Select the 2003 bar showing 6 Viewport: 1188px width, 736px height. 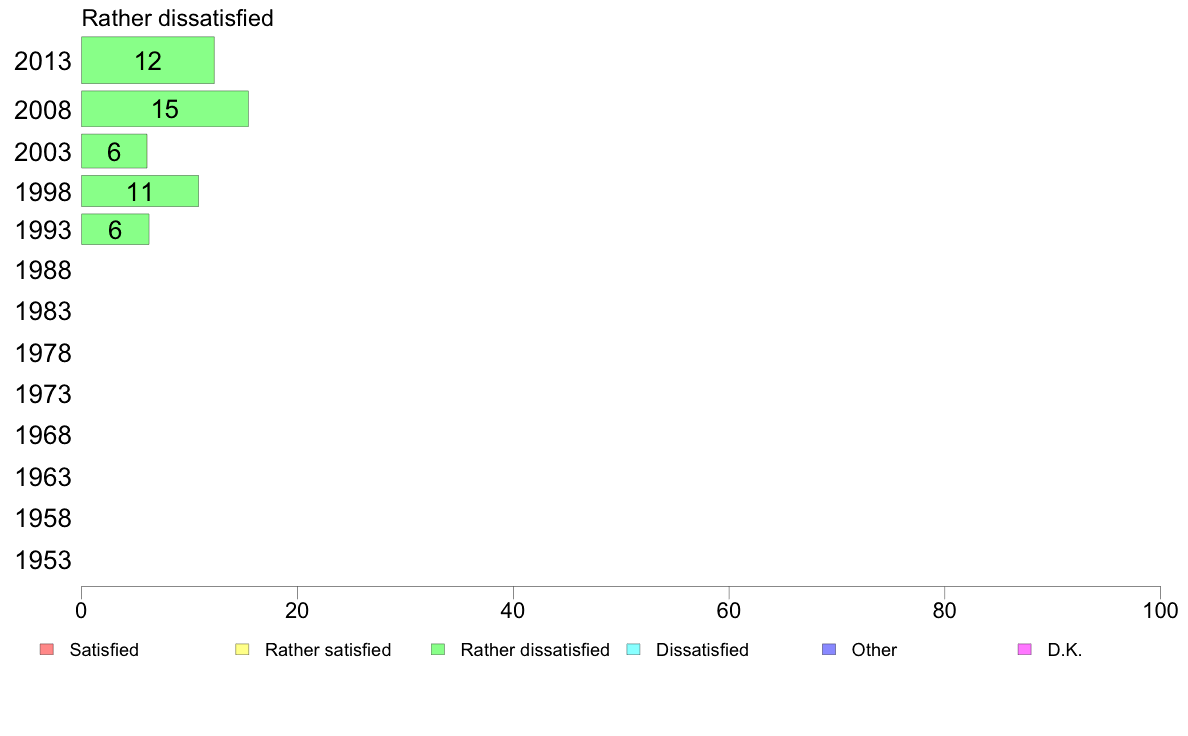tap(114, 152)
